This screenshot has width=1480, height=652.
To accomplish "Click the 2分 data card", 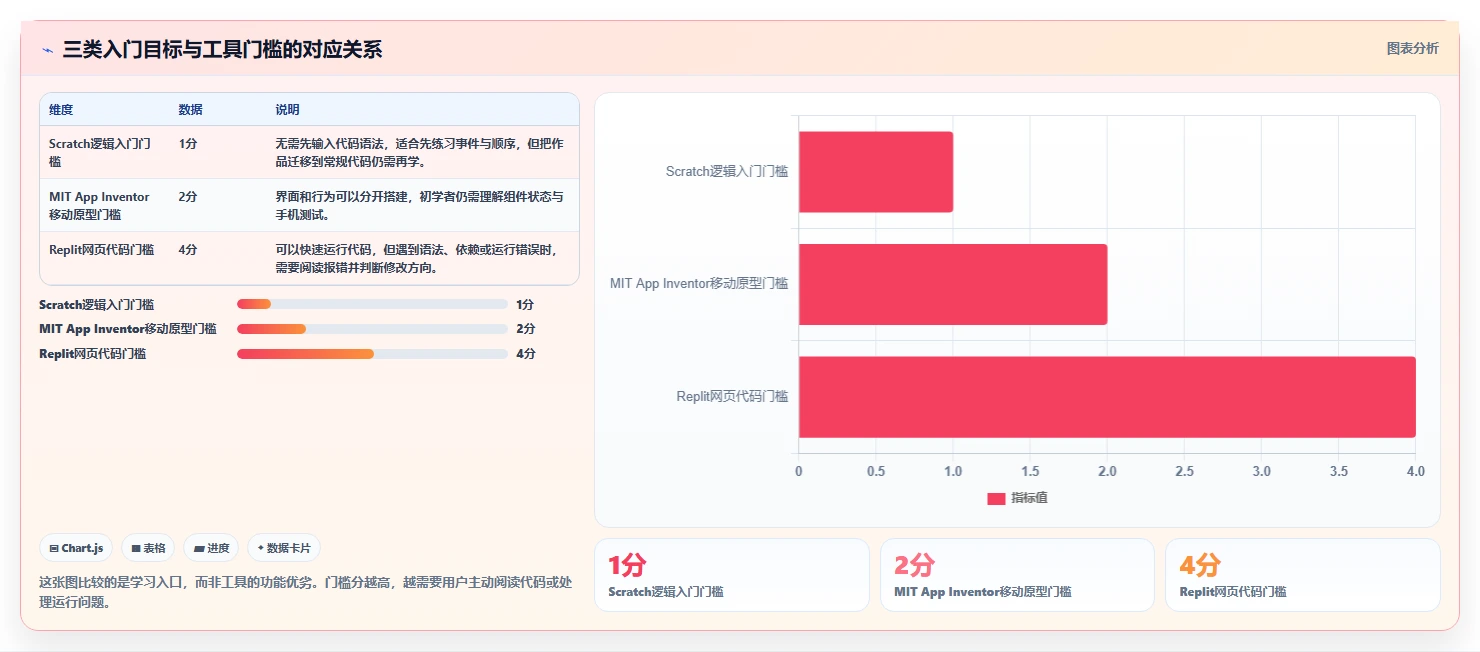I will tap(1017, 575).
